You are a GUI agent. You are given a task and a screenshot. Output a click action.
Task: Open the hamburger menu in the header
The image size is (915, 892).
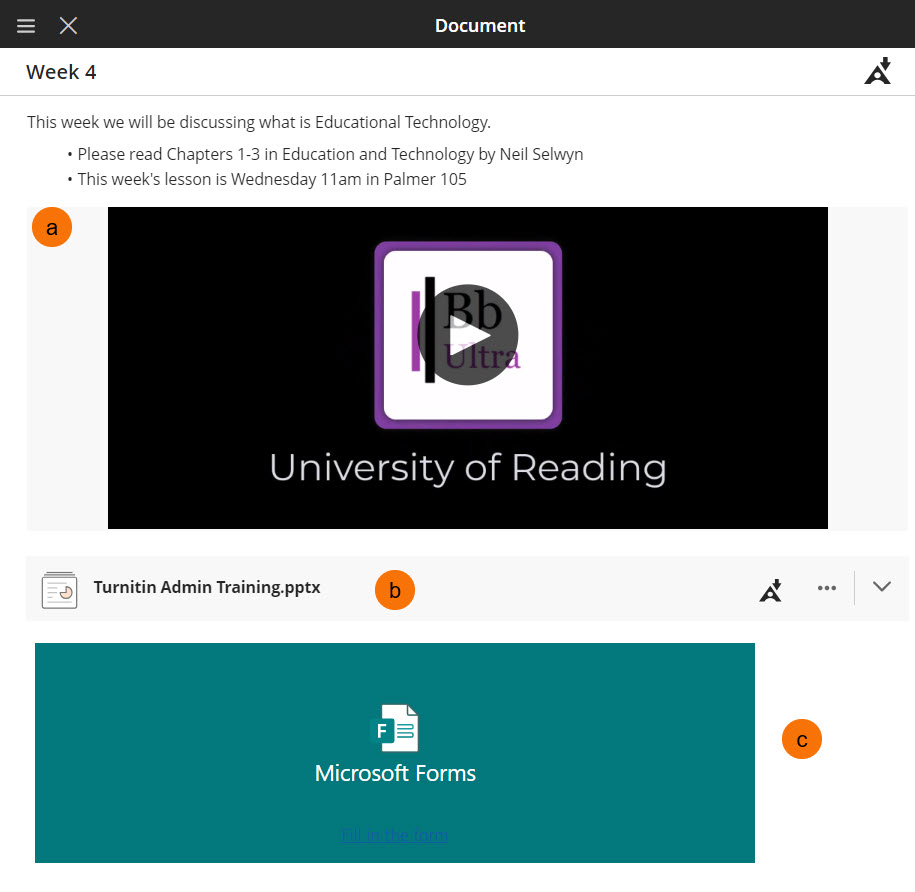[x=26, y=26]
